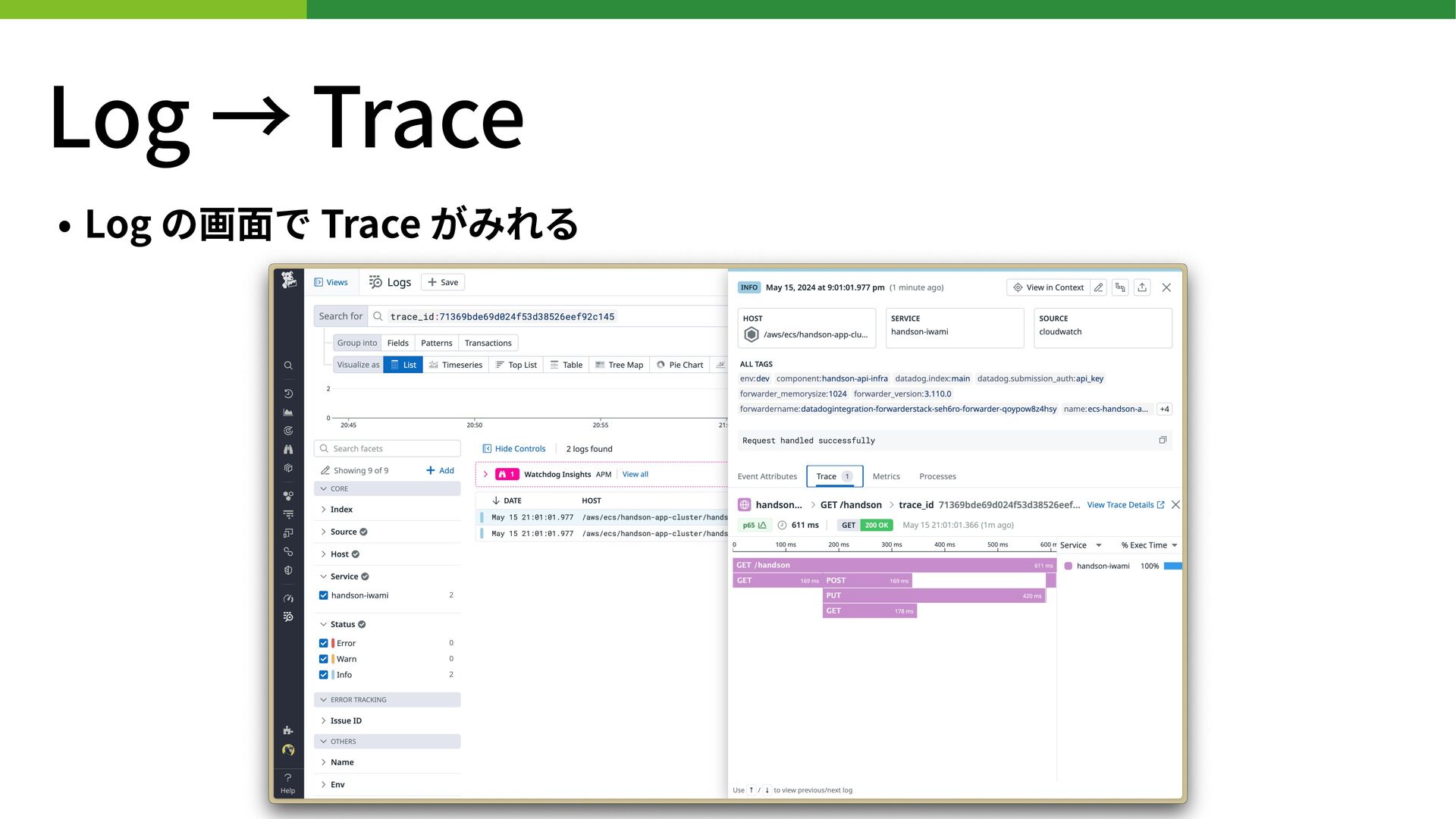The height and width of the screenshot is (819, 1456).
Task: Click the expand log panel icon
Action: click(1120, 287)
